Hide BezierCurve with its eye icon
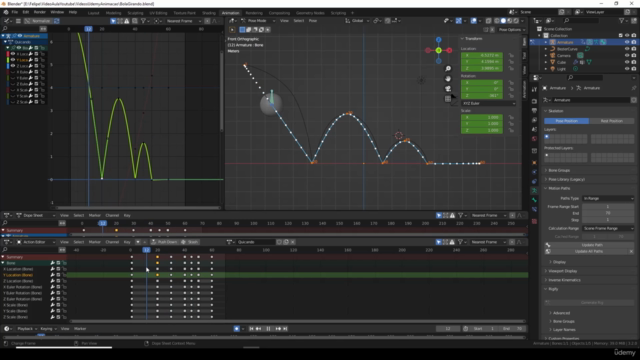 [x=627, y=49]
